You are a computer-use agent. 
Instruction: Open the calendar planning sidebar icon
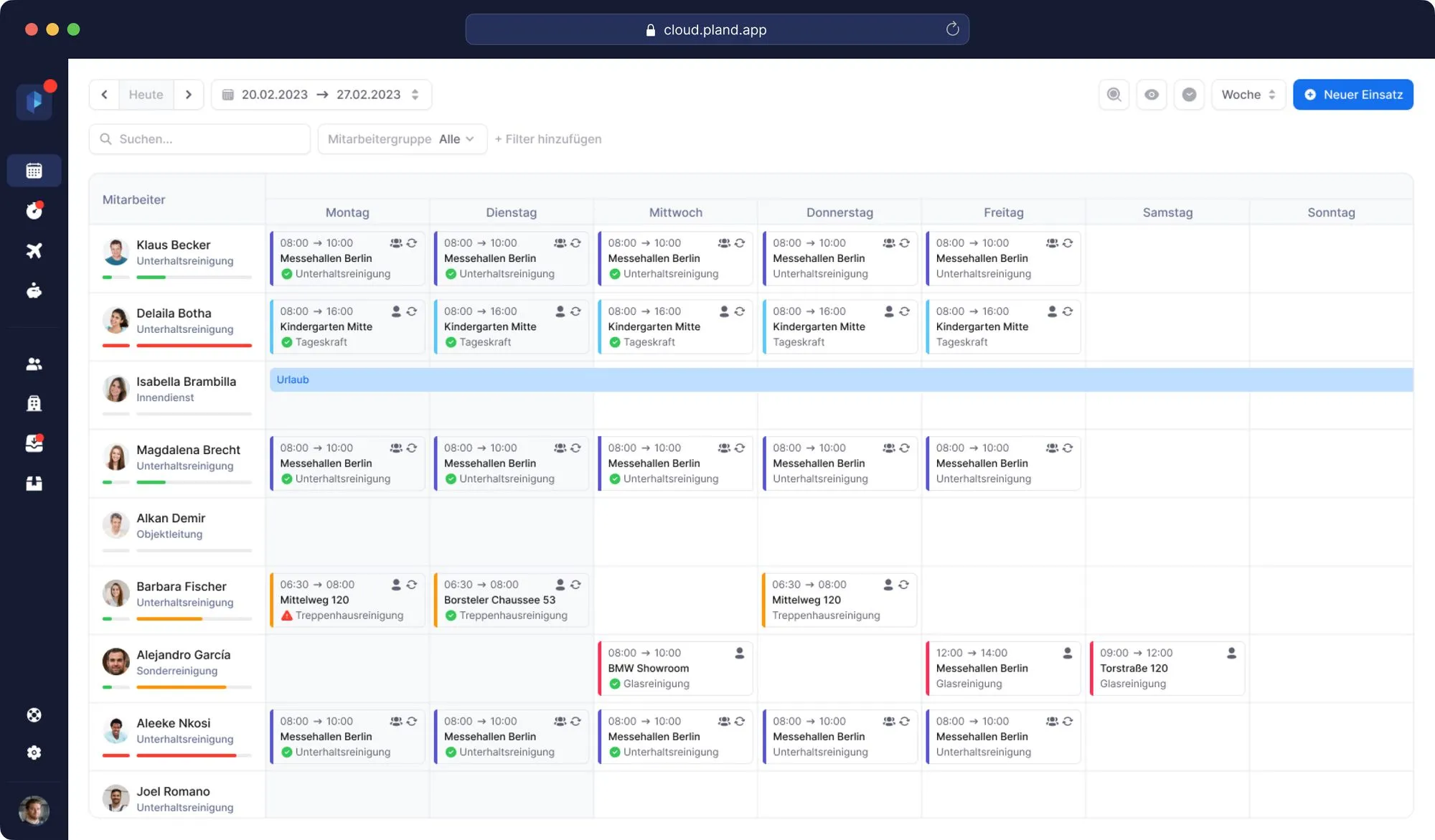pos(34,171)
